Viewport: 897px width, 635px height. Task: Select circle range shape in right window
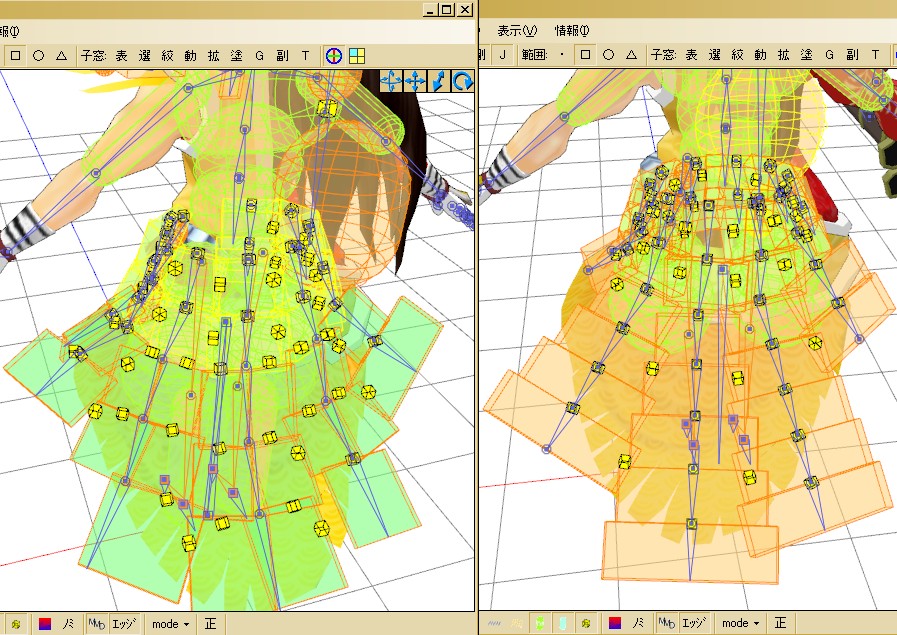608,55
